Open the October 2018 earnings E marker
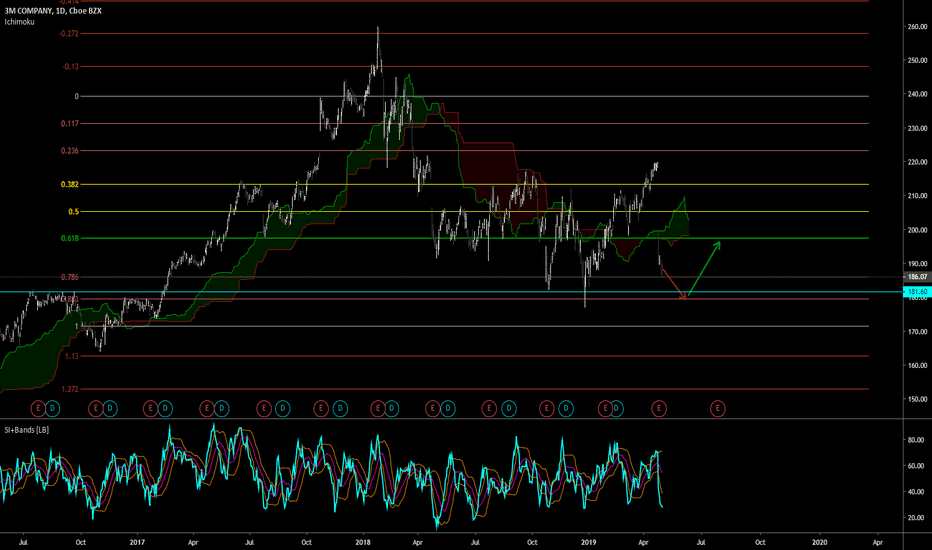 (x=546, y=408)
